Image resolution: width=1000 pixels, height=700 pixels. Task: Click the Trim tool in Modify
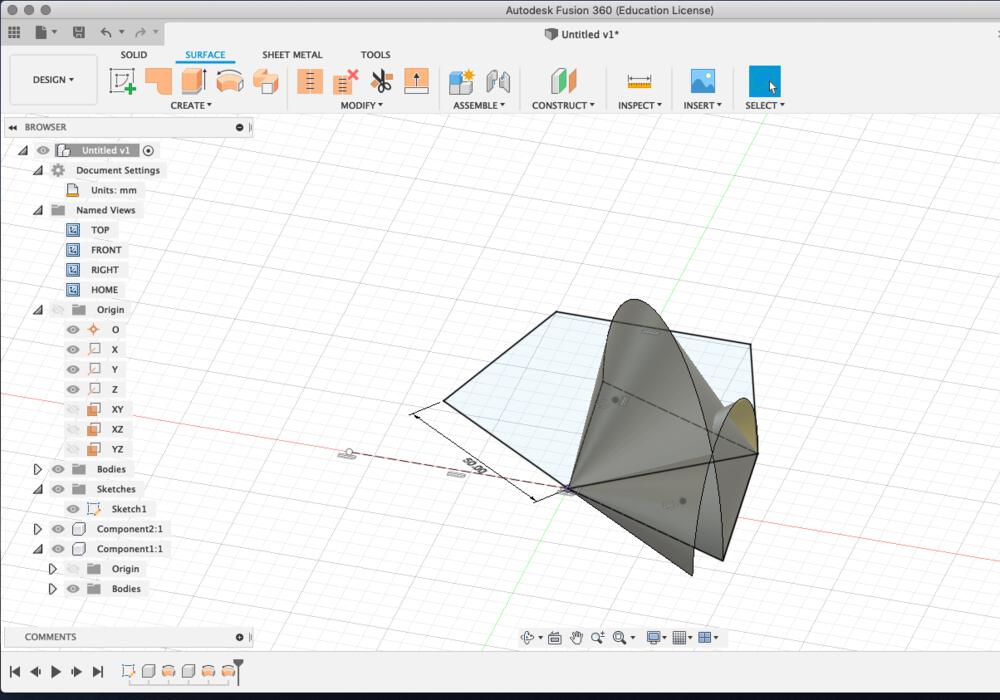coord(380,81)
